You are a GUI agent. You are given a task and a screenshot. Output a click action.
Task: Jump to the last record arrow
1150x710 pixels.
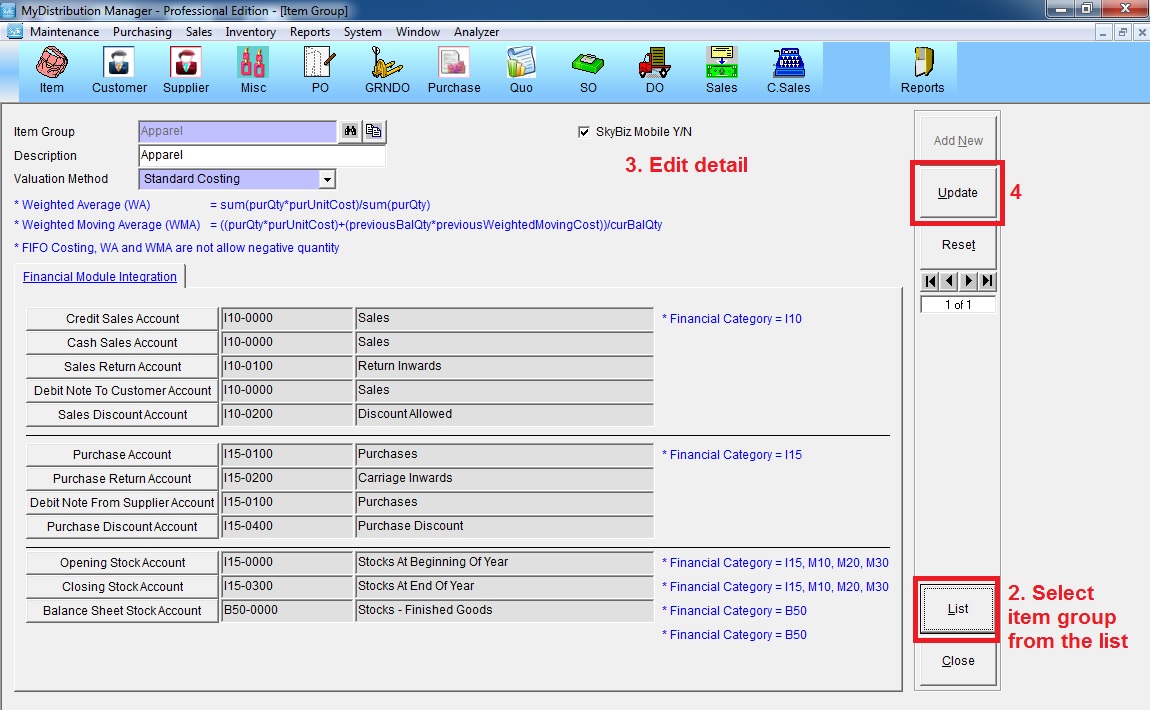click(987, 281)
